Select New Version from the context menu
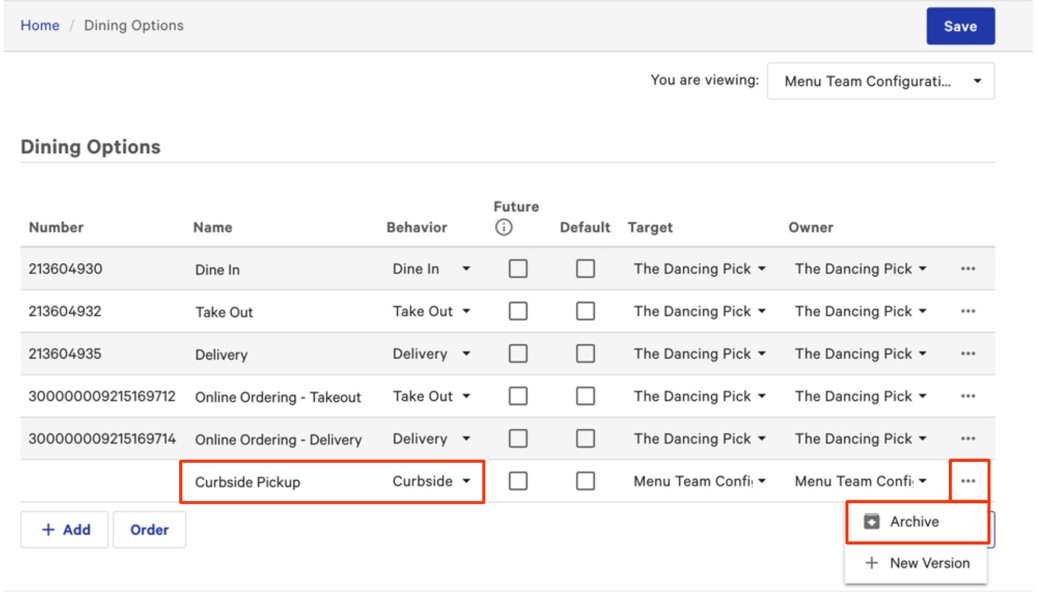The width and height of the screenshot is (1037, 596). click(x=917, y=563)
